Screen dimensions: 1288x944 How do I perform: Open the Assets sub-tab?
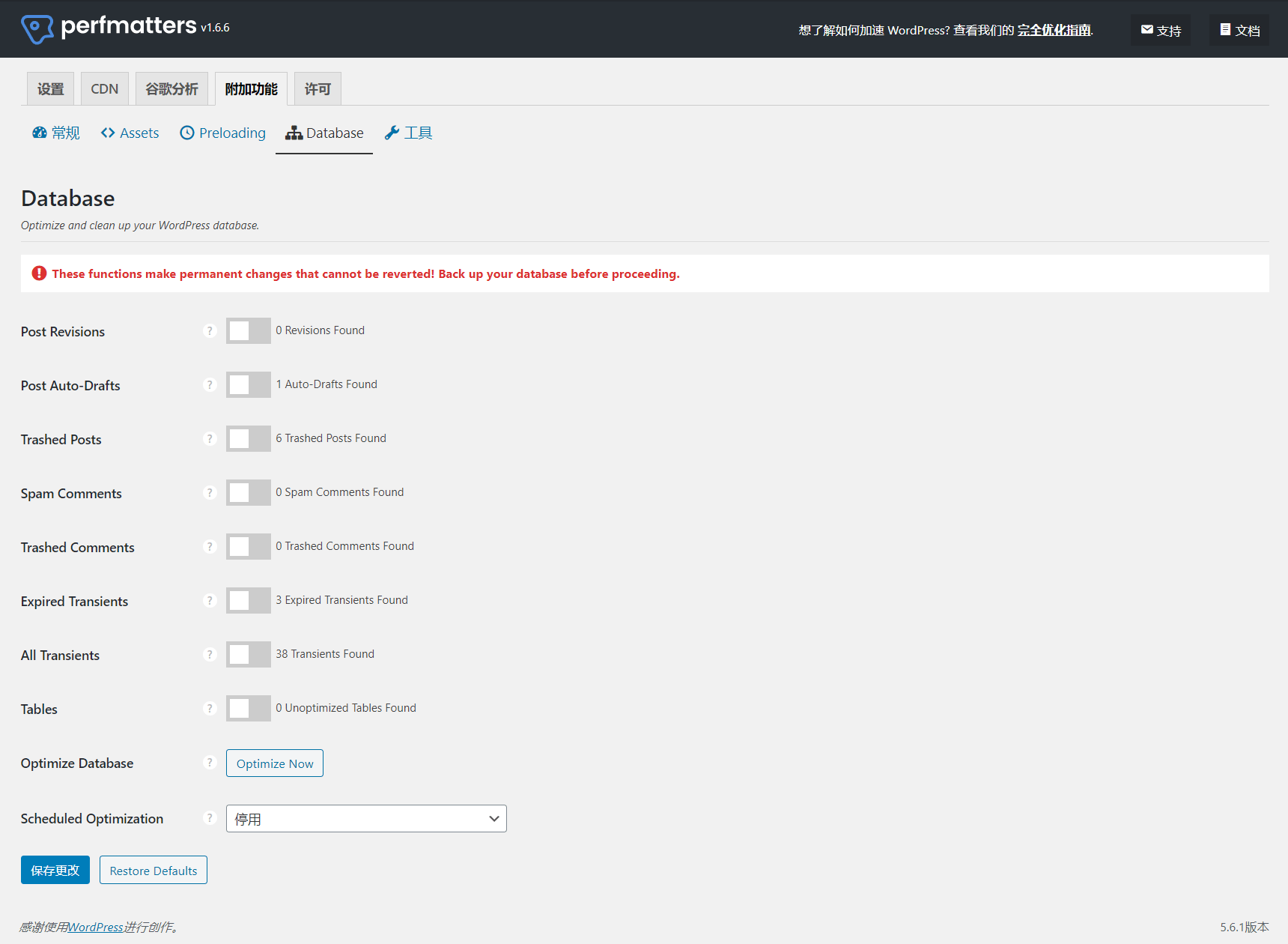130,133
